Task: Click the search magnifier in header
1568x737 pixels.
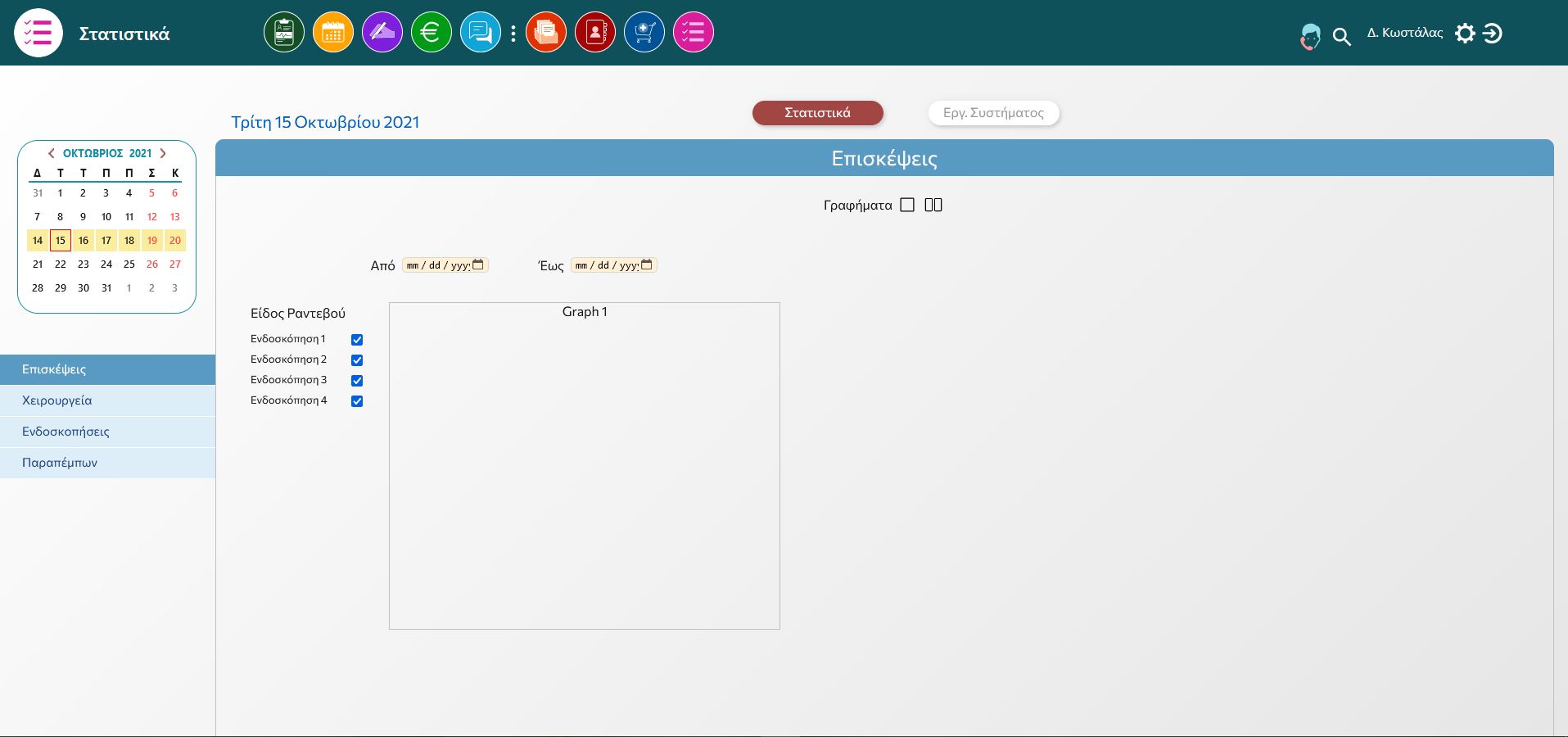Action: click(x=1341, y=37)
